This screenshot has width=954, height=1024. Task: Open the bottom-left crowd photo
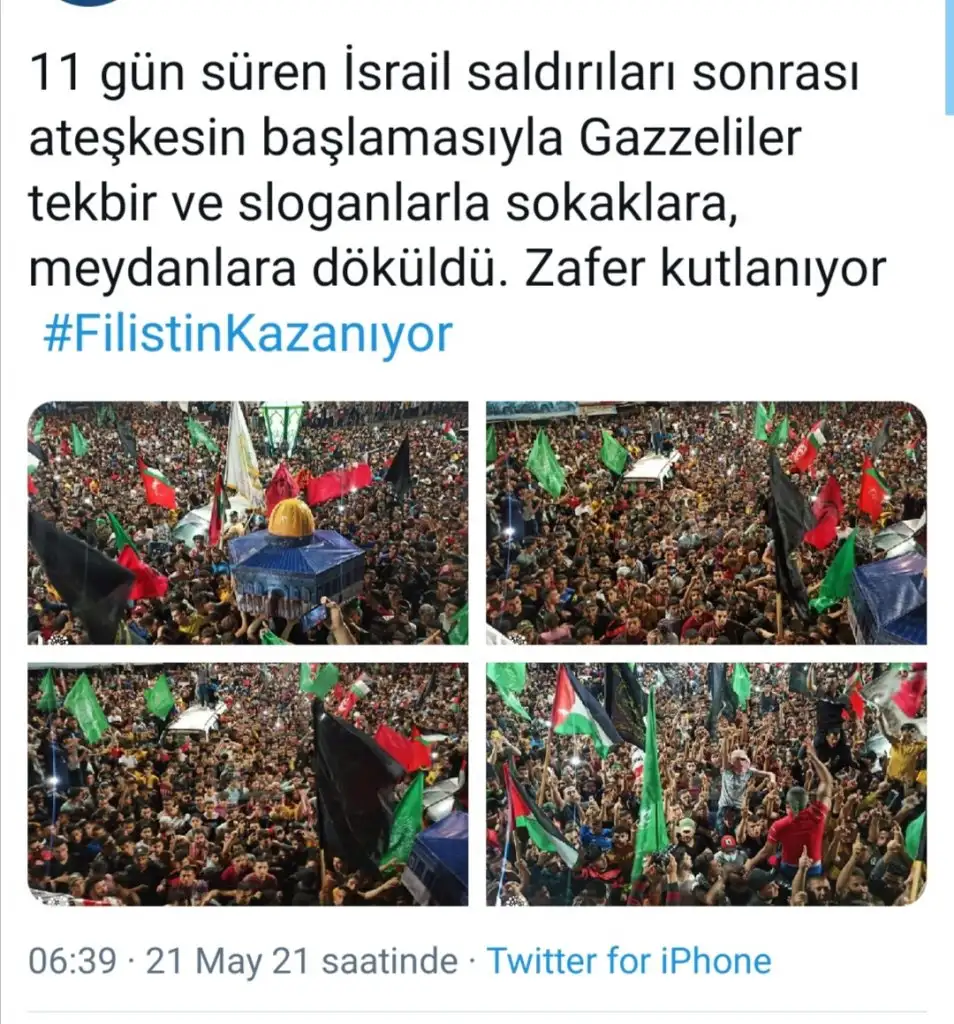point(248,784)
